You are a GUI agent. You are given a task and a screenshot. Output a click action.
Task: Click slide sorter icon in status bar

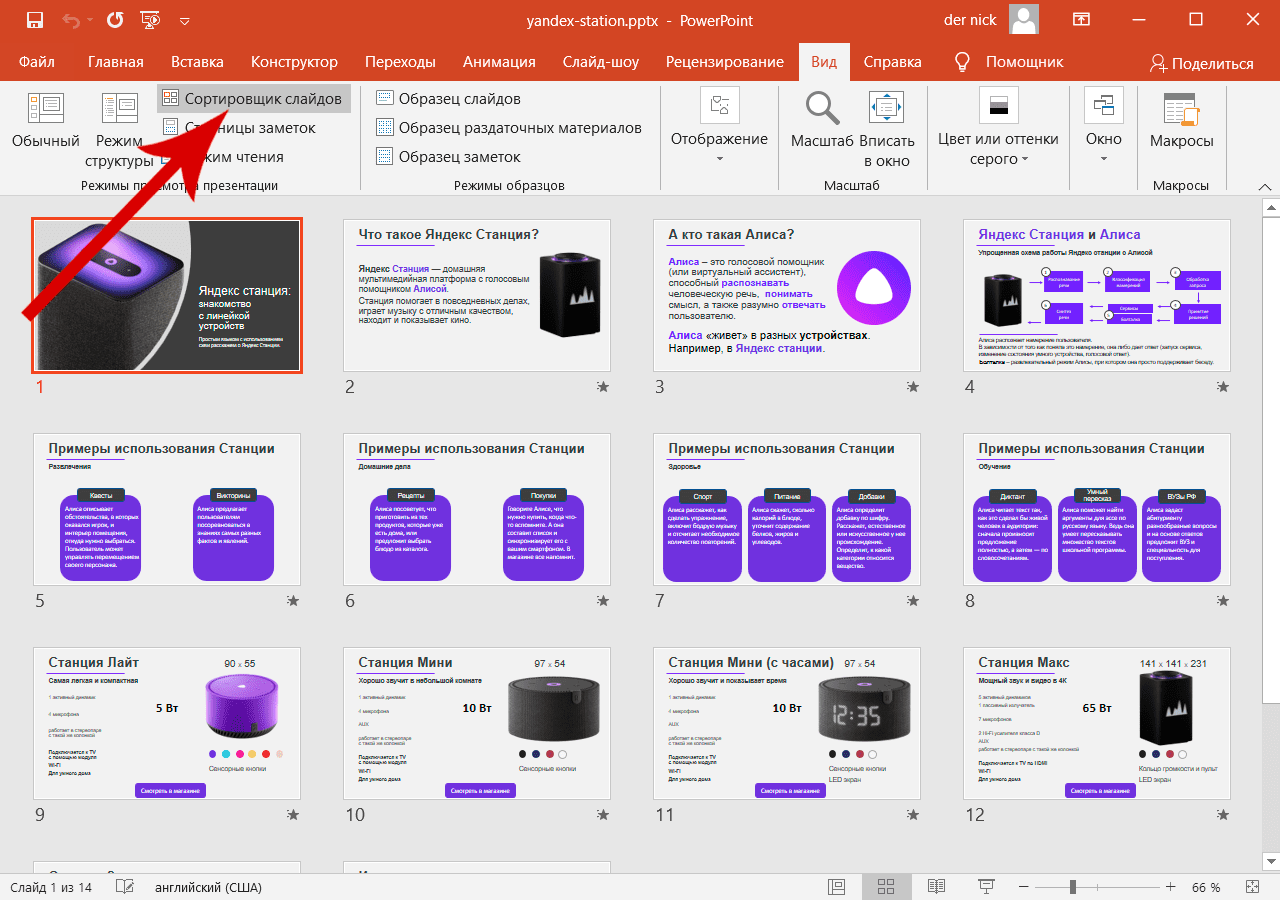tap(886, 887)
